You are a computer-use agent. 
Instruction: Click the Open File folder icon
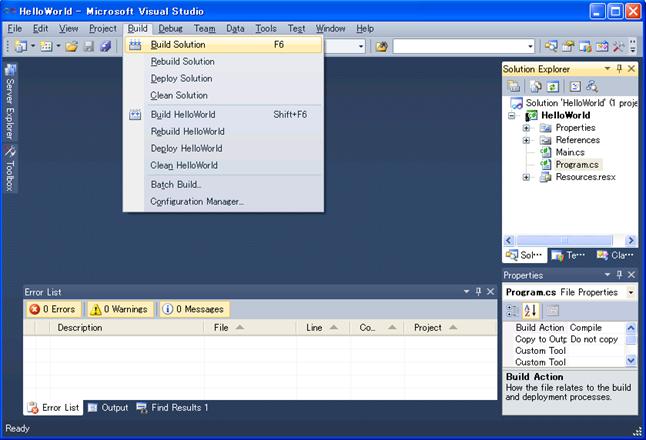[71, 46]
